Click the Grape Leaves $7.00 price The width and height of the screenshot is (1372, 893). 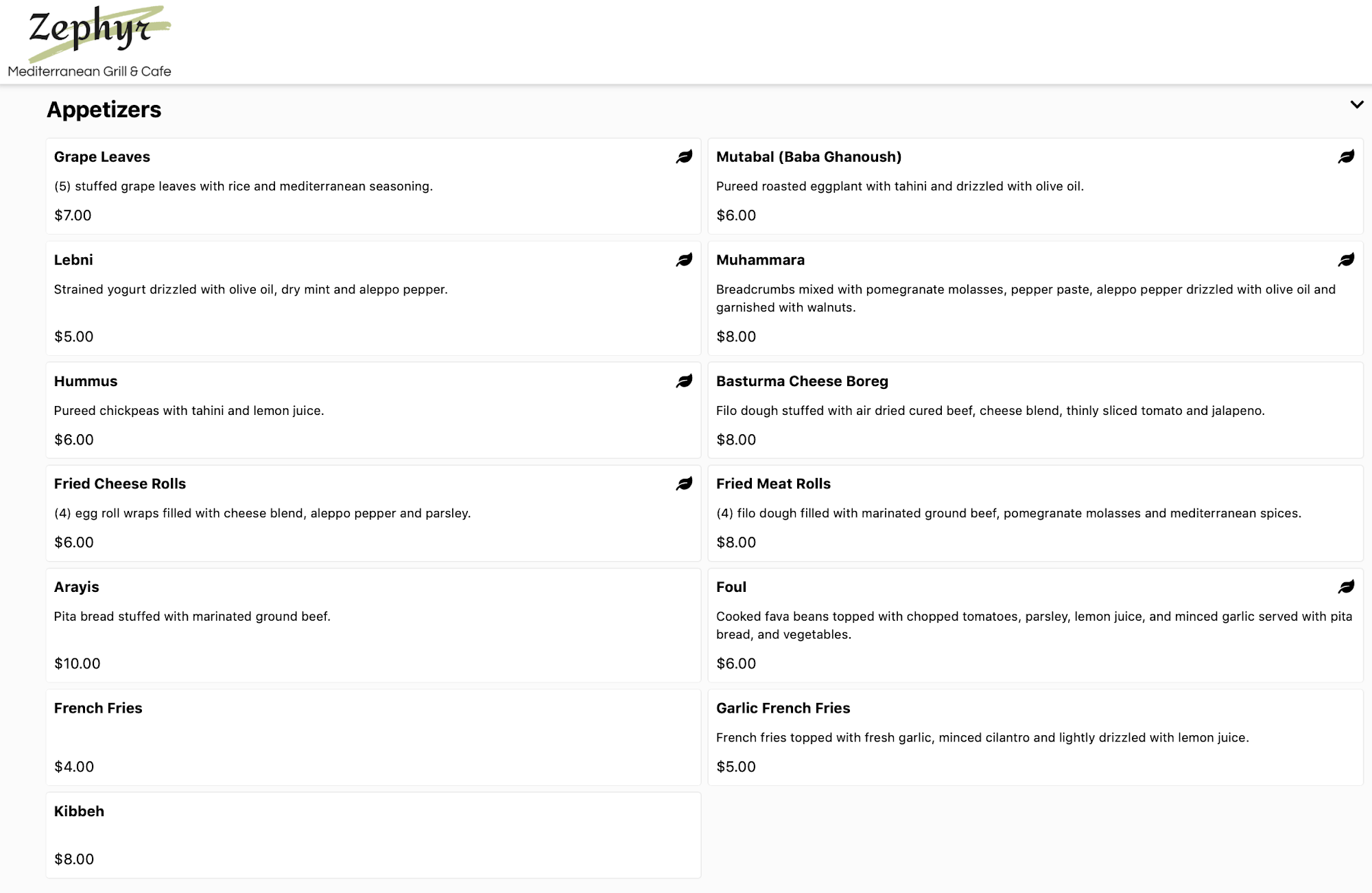73,215
